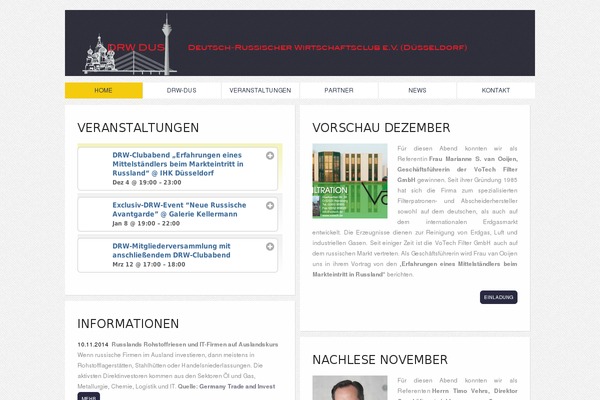Click the name 'Frau Marianne S. van Ooijen'

[x=473, y=159]
